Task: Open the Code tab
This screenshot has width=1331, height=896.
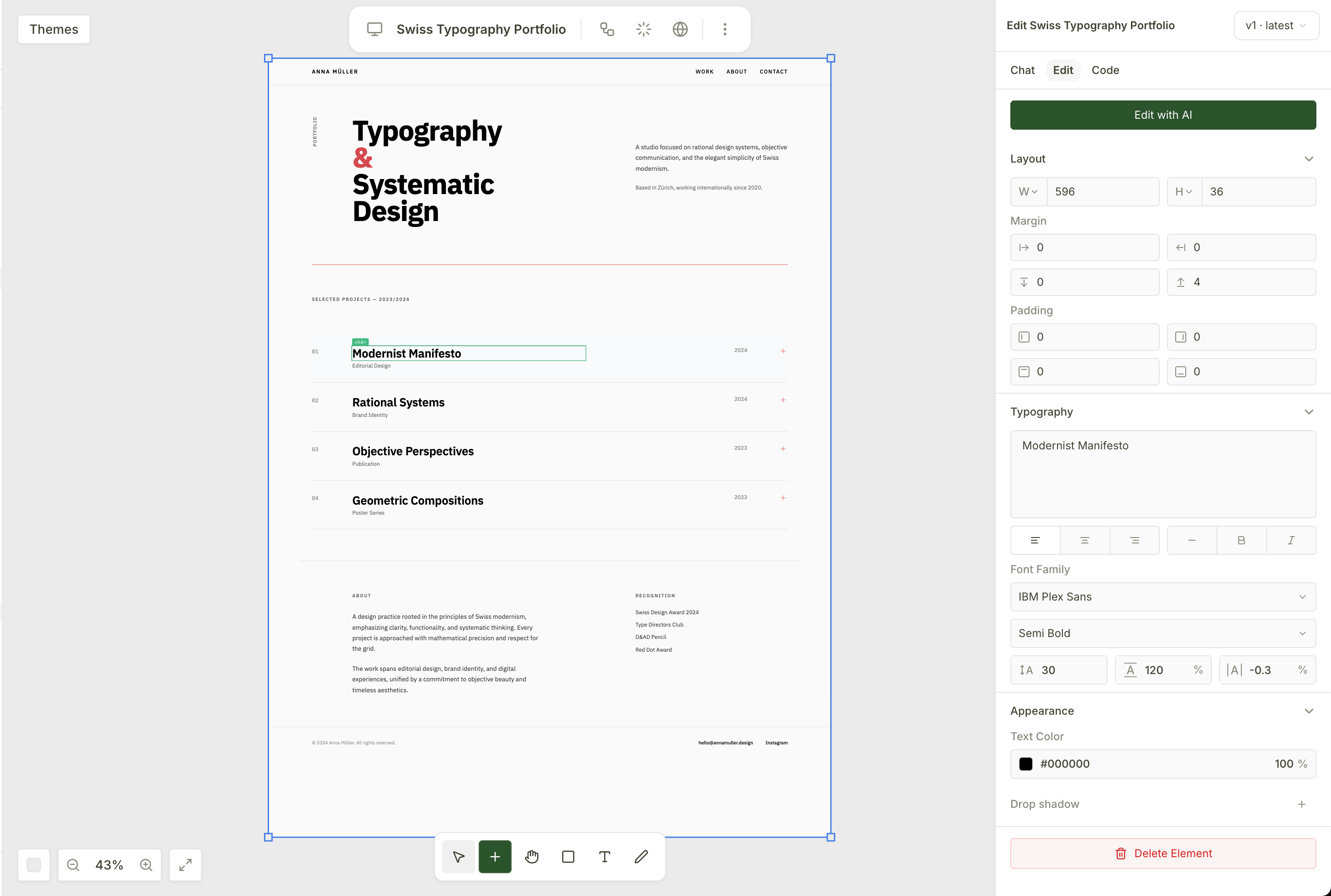Action: tap(1105, 70)
